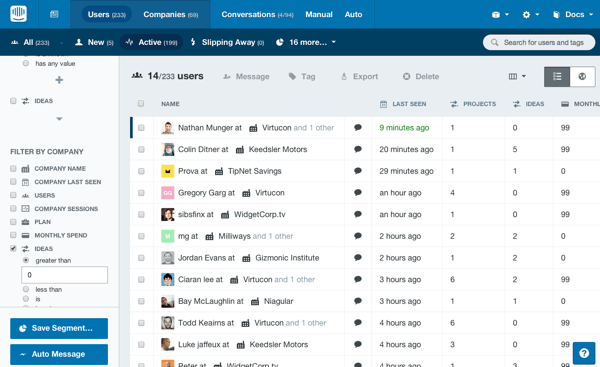Open Bay McLaughlin's user profile

click(207, 301)
